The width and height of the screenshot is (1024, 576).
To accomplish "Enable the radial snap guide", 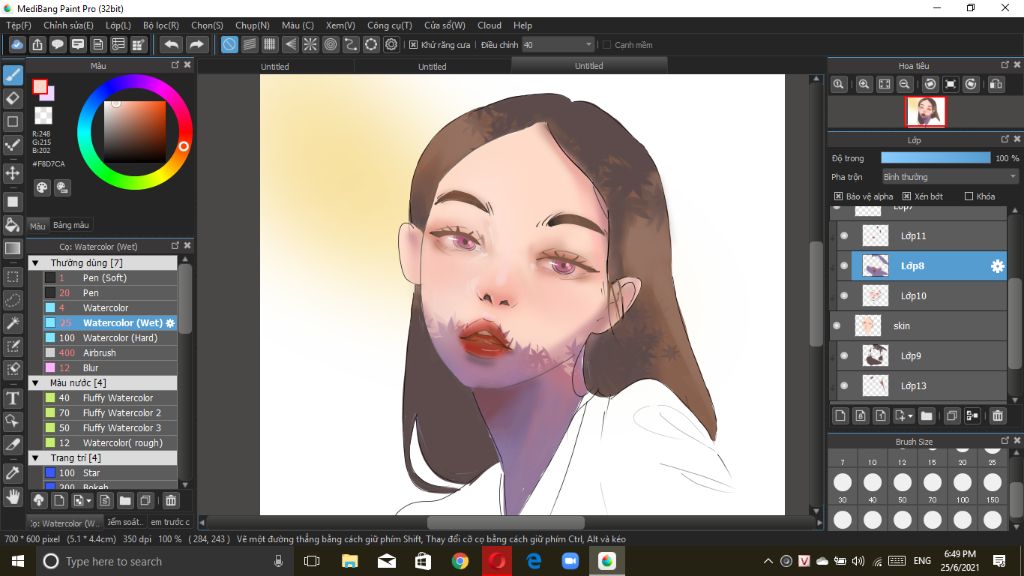I will 310,44.
